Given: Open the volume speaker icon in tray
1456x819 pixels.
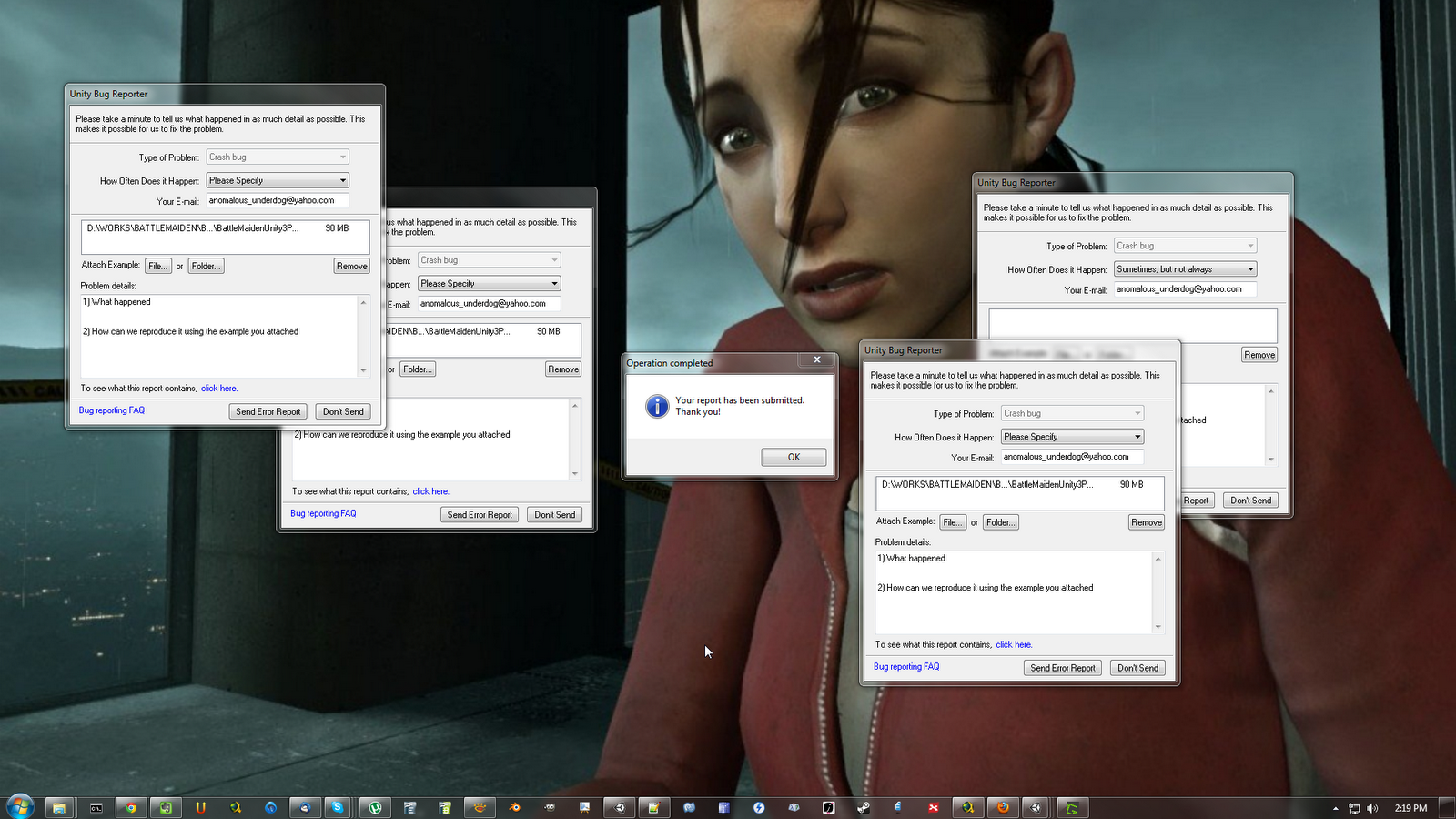Looking at the screenshot, I should 1372,808.
